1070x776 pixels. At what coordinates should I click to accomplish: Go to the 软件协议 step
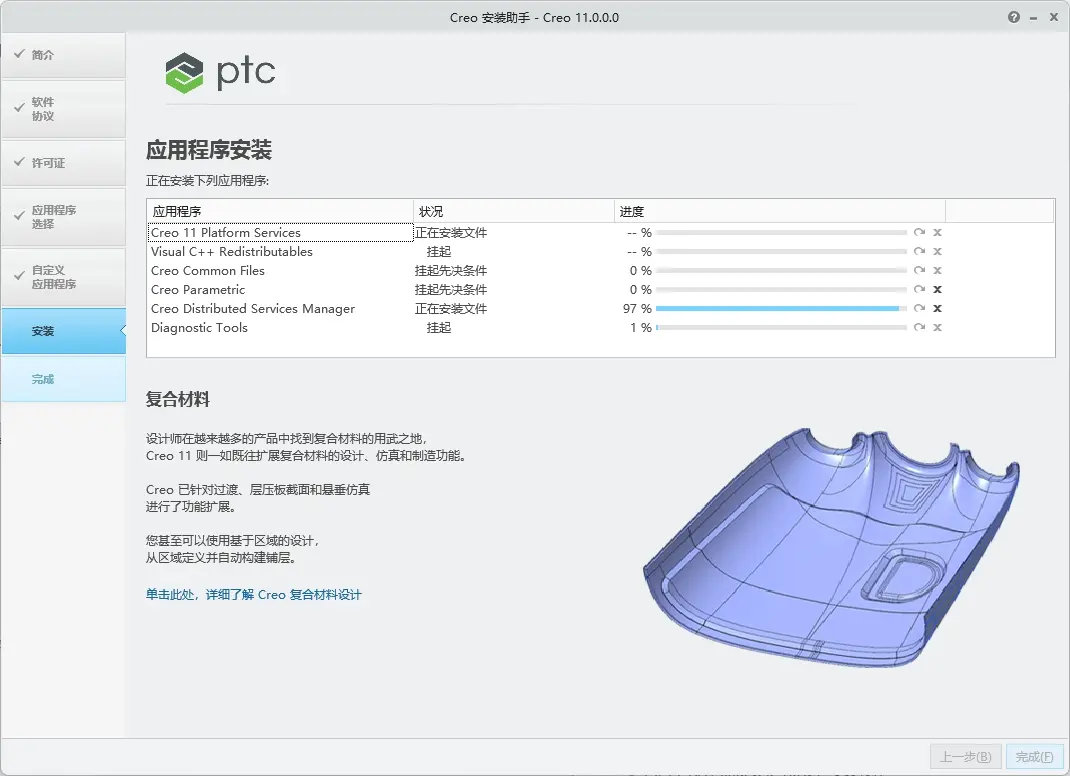(x=63, y=109)
